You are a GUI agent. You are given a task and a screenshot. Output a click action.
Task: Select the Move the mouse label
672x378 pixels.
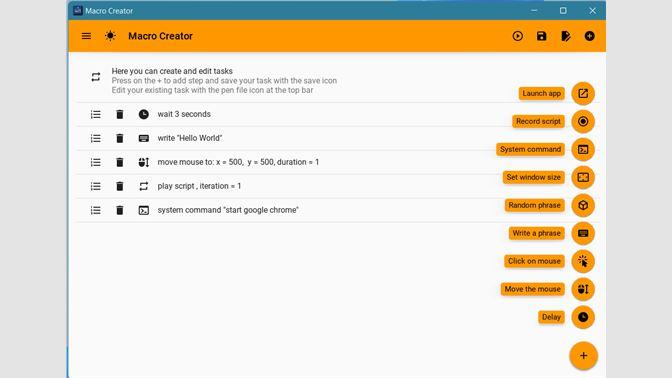point(532,289)
